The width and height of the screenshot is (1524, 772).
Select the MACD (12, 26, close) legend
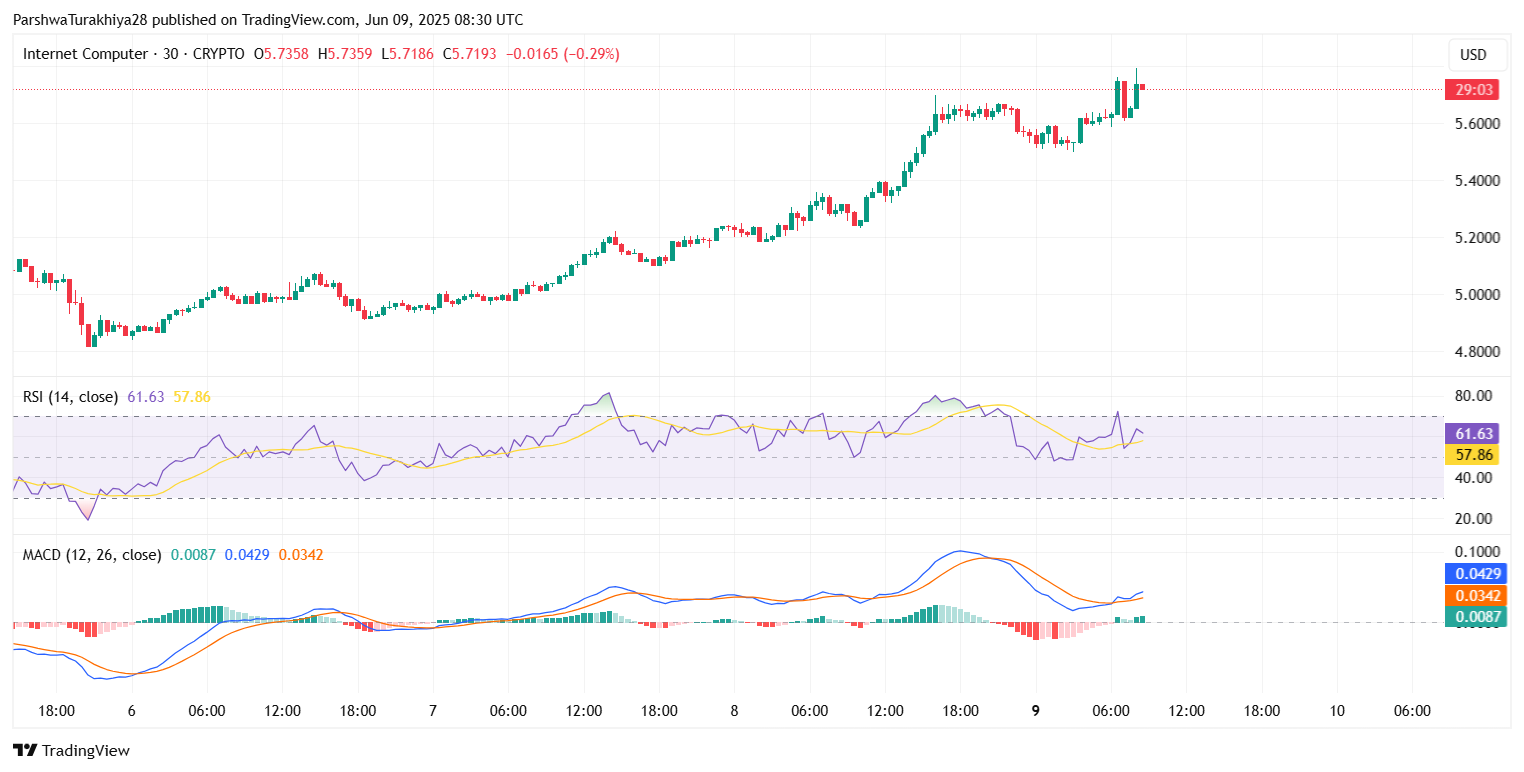92,554
